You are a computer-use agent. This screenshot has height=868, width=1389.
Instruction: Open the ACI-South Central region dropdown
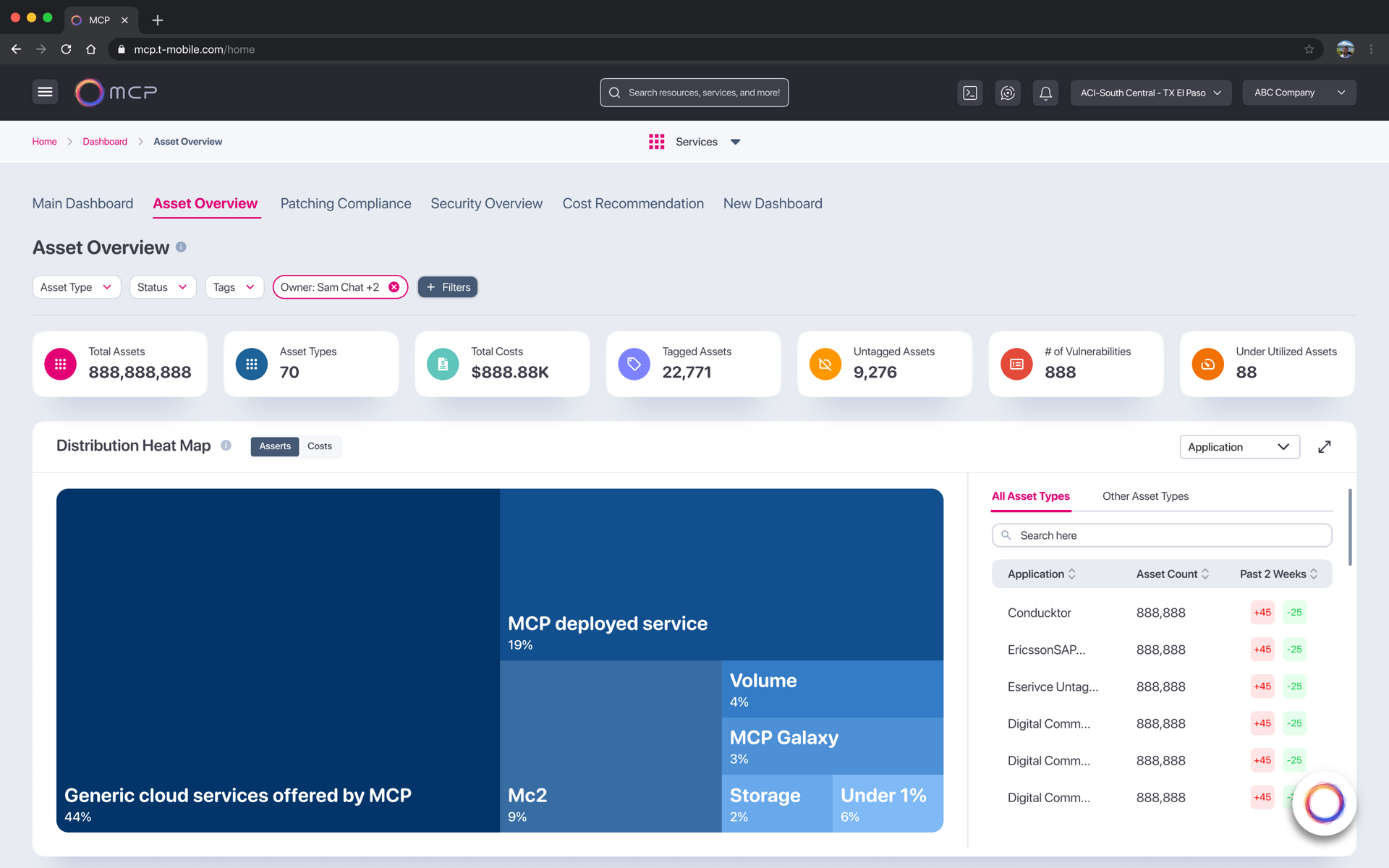(x=1150, y=93)
